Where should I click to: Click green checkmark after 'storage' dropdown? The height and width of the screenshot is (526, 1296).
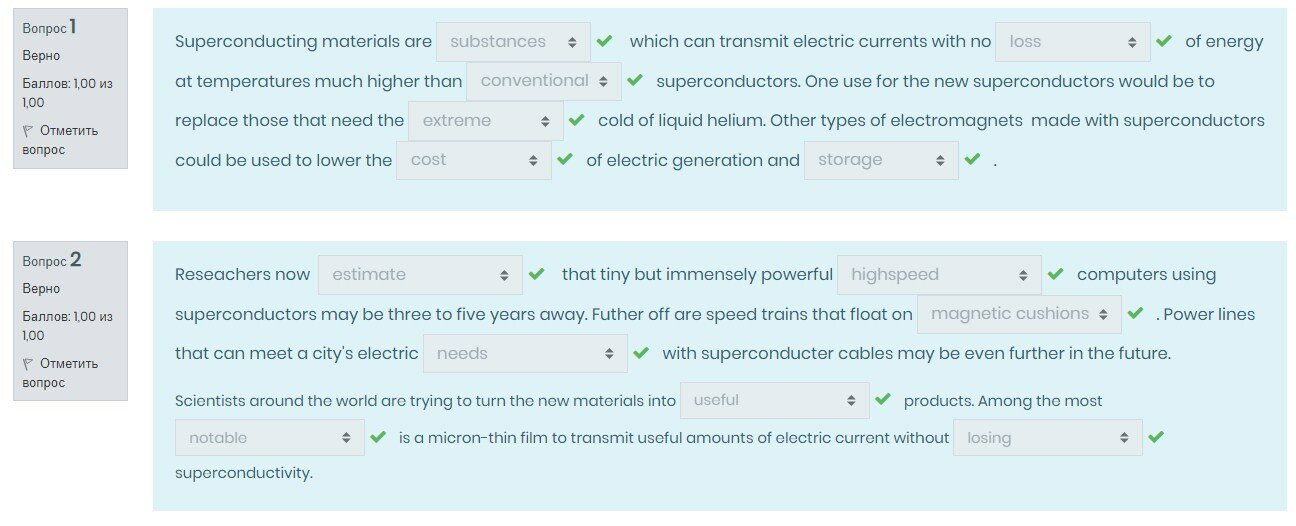pos(972,159)
